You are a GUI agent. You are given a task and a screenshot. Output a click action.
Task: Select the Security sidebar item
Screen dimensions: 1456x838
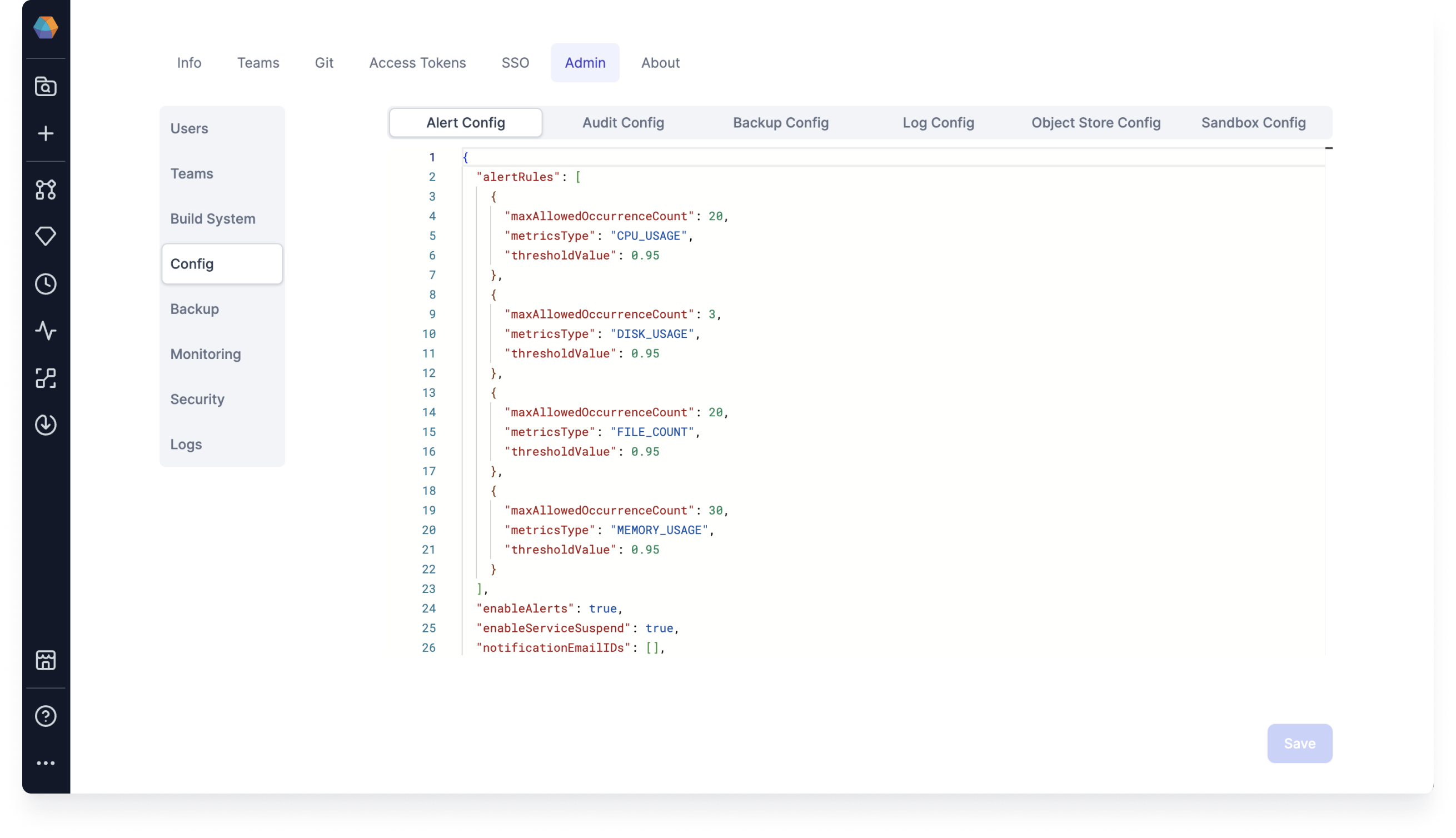(197, 398)
